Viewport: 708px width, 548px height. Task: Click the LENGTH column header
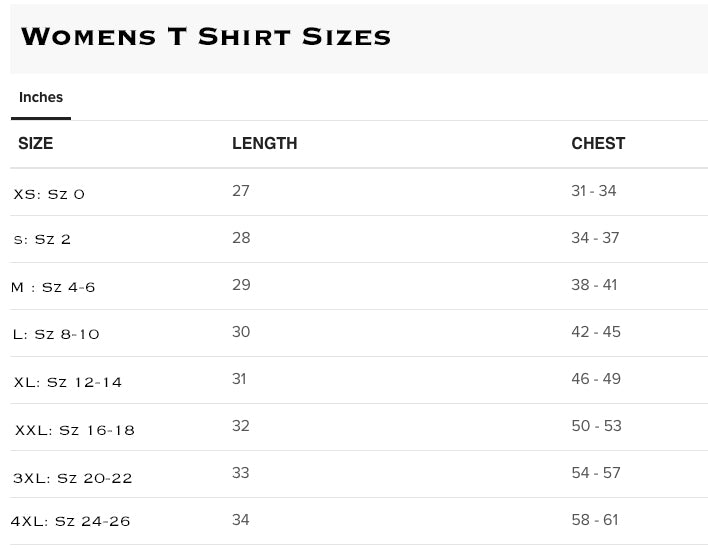click(x=264, y=144)
